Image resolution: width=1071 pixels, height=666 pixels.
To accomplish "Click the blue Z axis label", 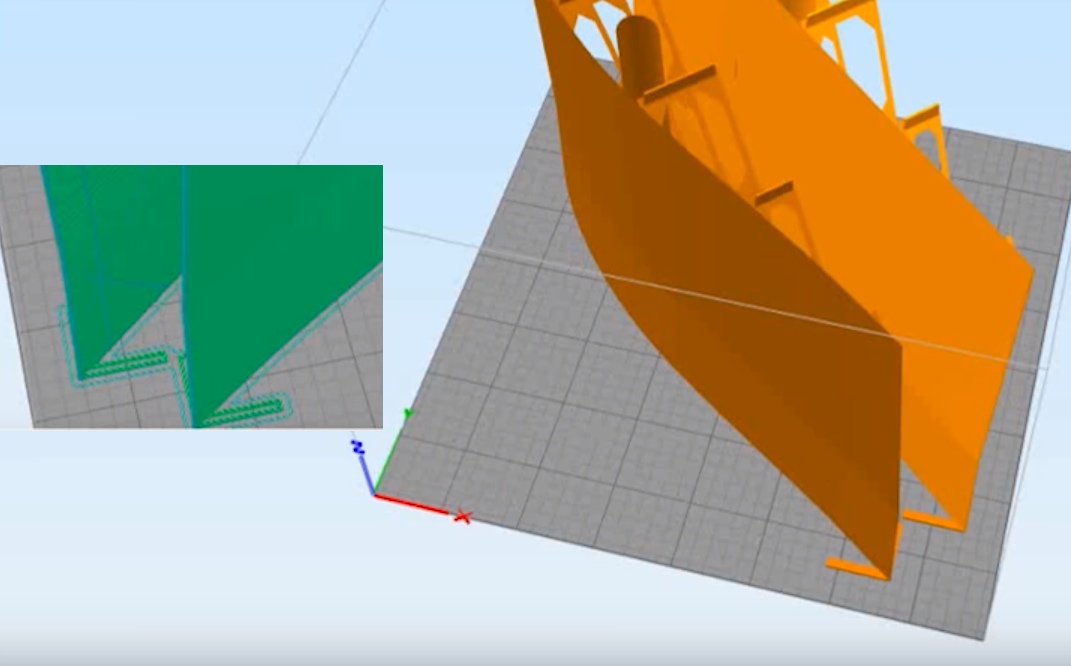I will [x=357, y=447].
